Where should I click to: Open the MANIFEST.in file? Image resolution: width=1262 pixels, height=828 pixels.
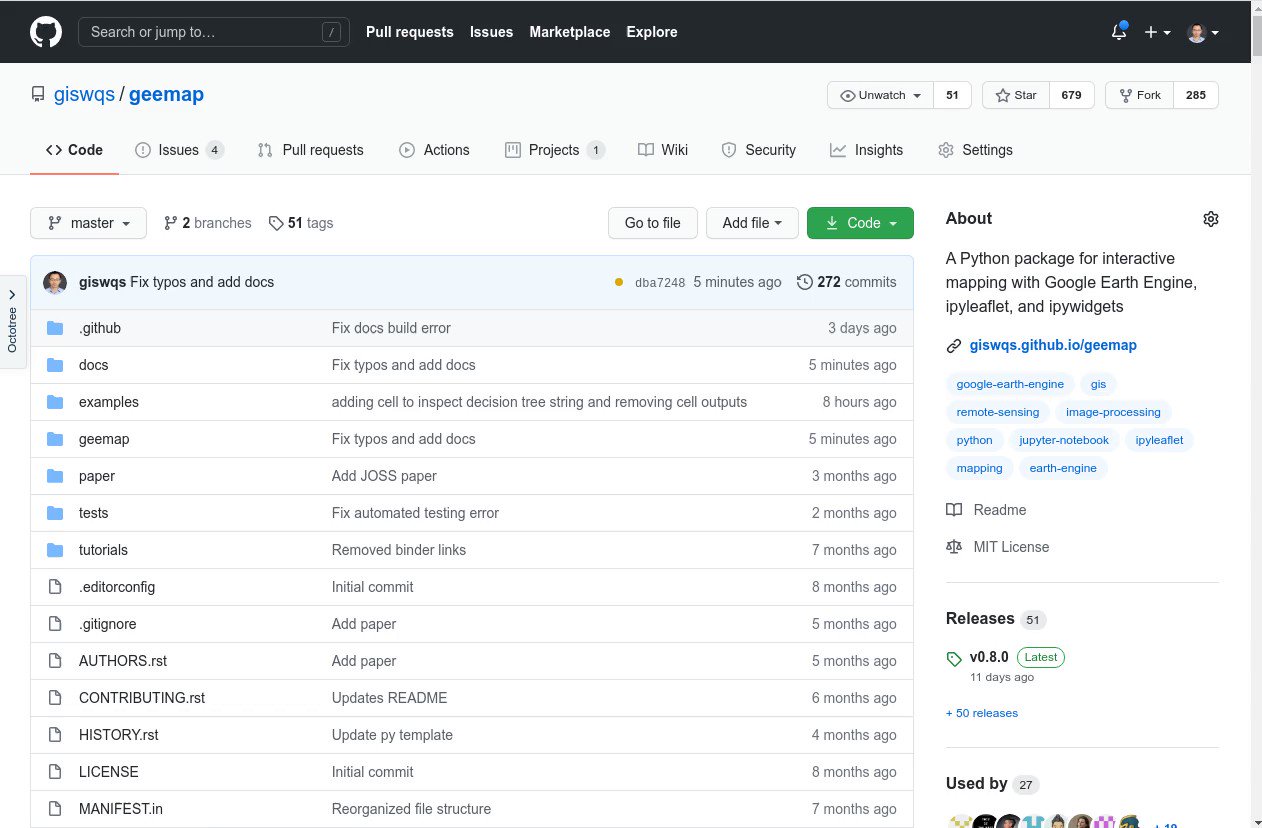[x=121, y=809]
